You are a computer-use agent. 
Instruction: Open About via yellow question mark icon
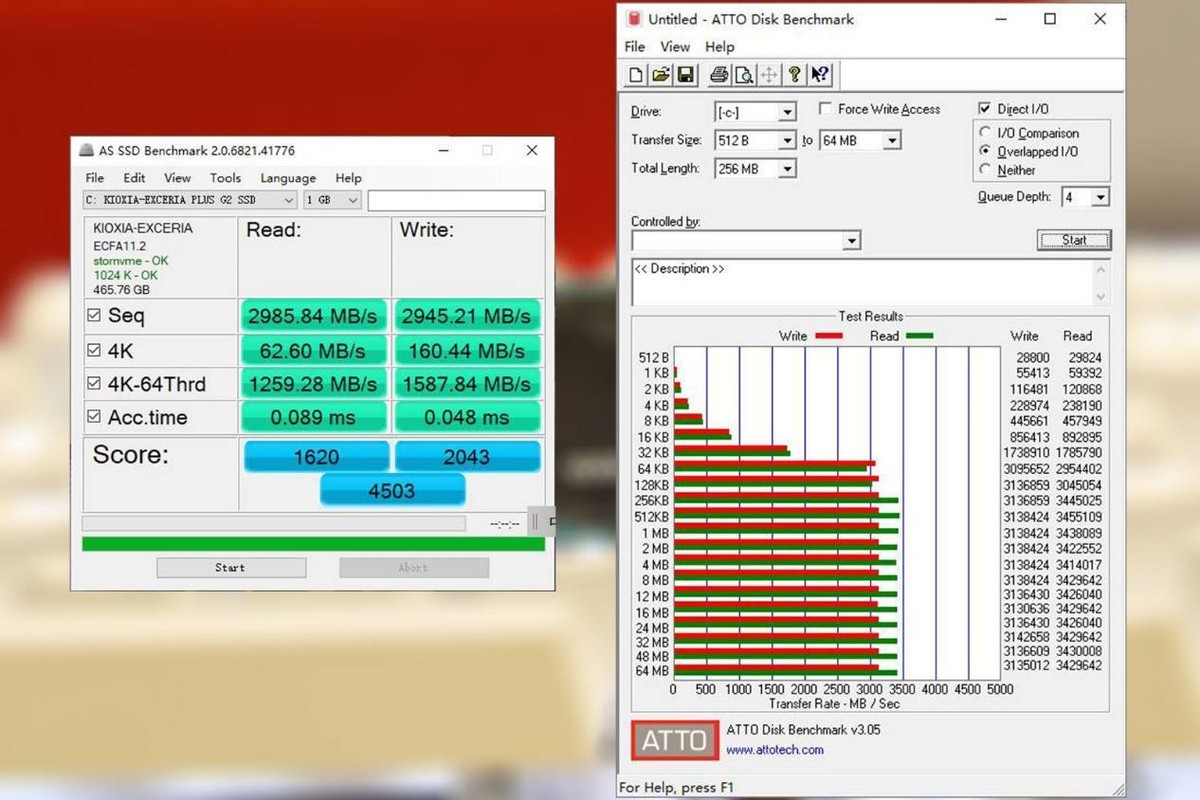click(x=794, y=75)
